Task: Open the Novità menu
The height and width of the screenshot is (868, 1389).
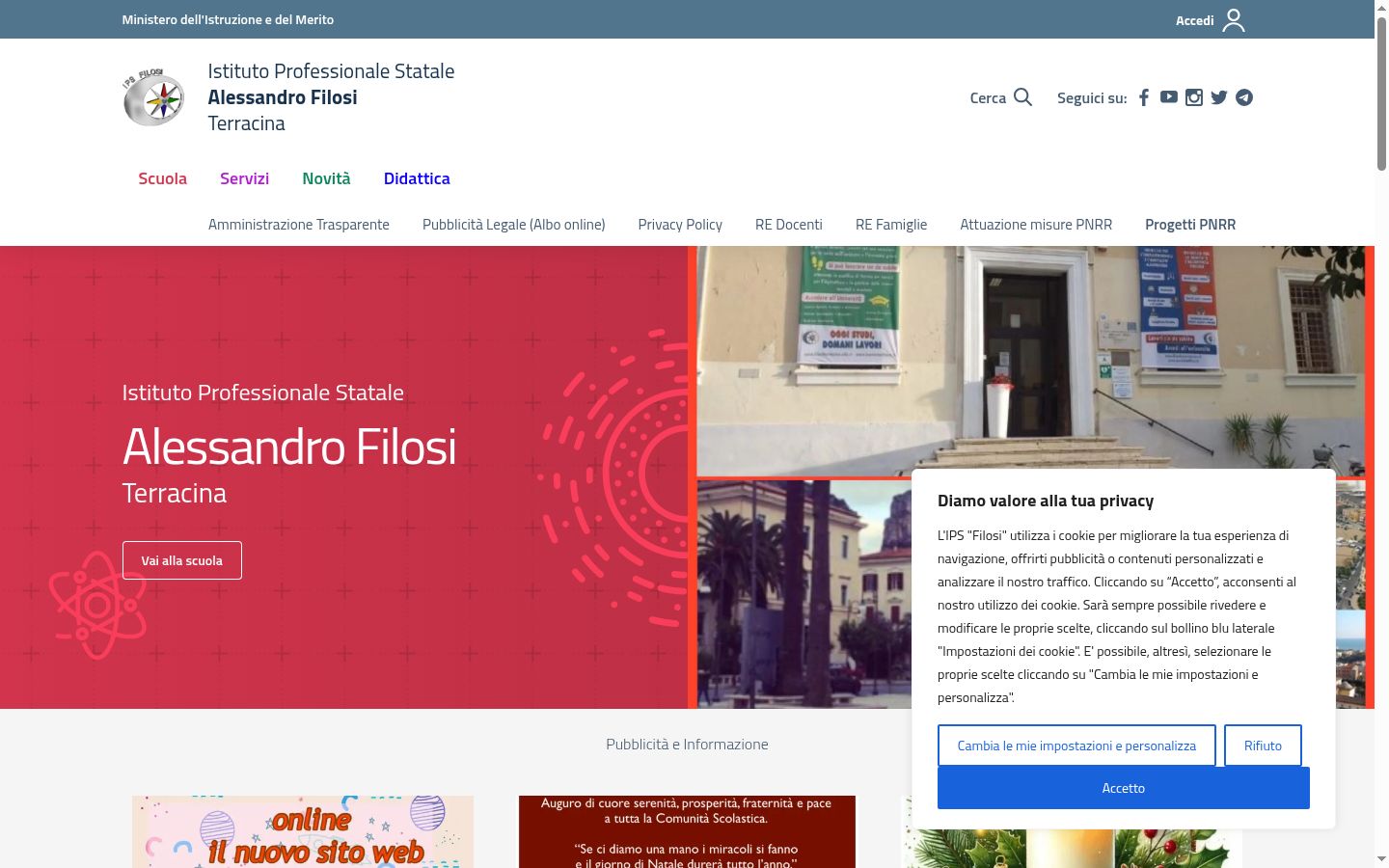Action: (x=326, y=178)
